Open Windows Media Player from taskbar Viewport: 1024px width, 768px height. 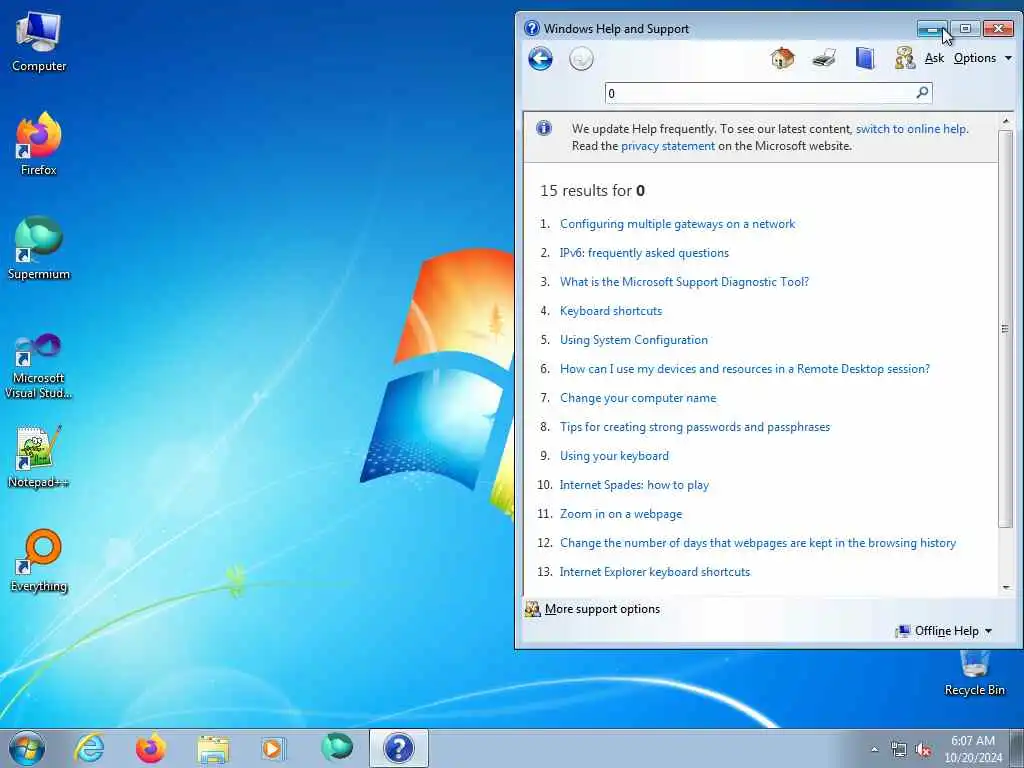[273, 748]
